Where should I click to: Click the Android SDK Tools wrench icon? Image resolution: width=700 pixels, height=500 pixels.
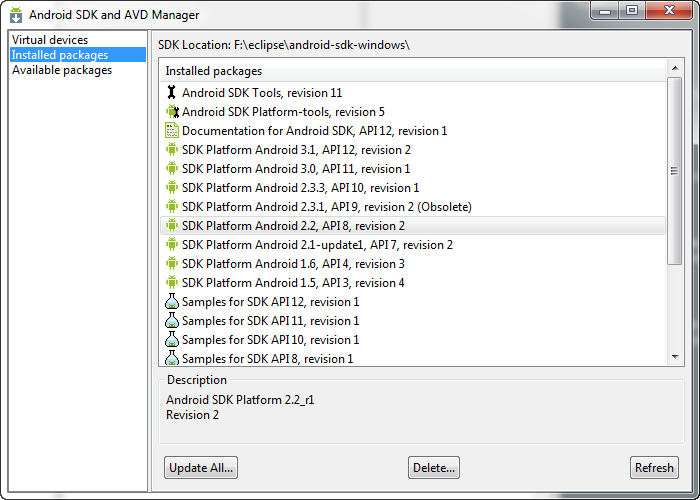(171, 92)
